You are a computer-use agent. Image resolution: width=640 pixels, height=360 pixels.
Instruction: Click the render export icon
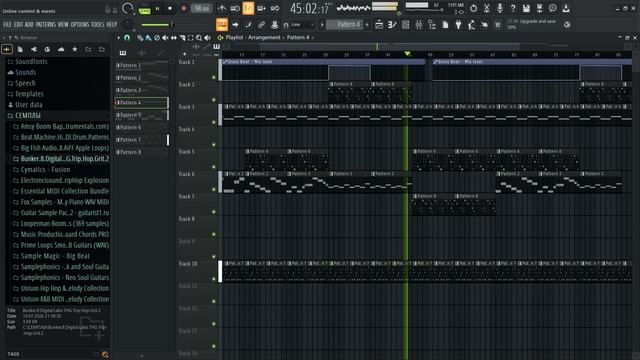539,8
